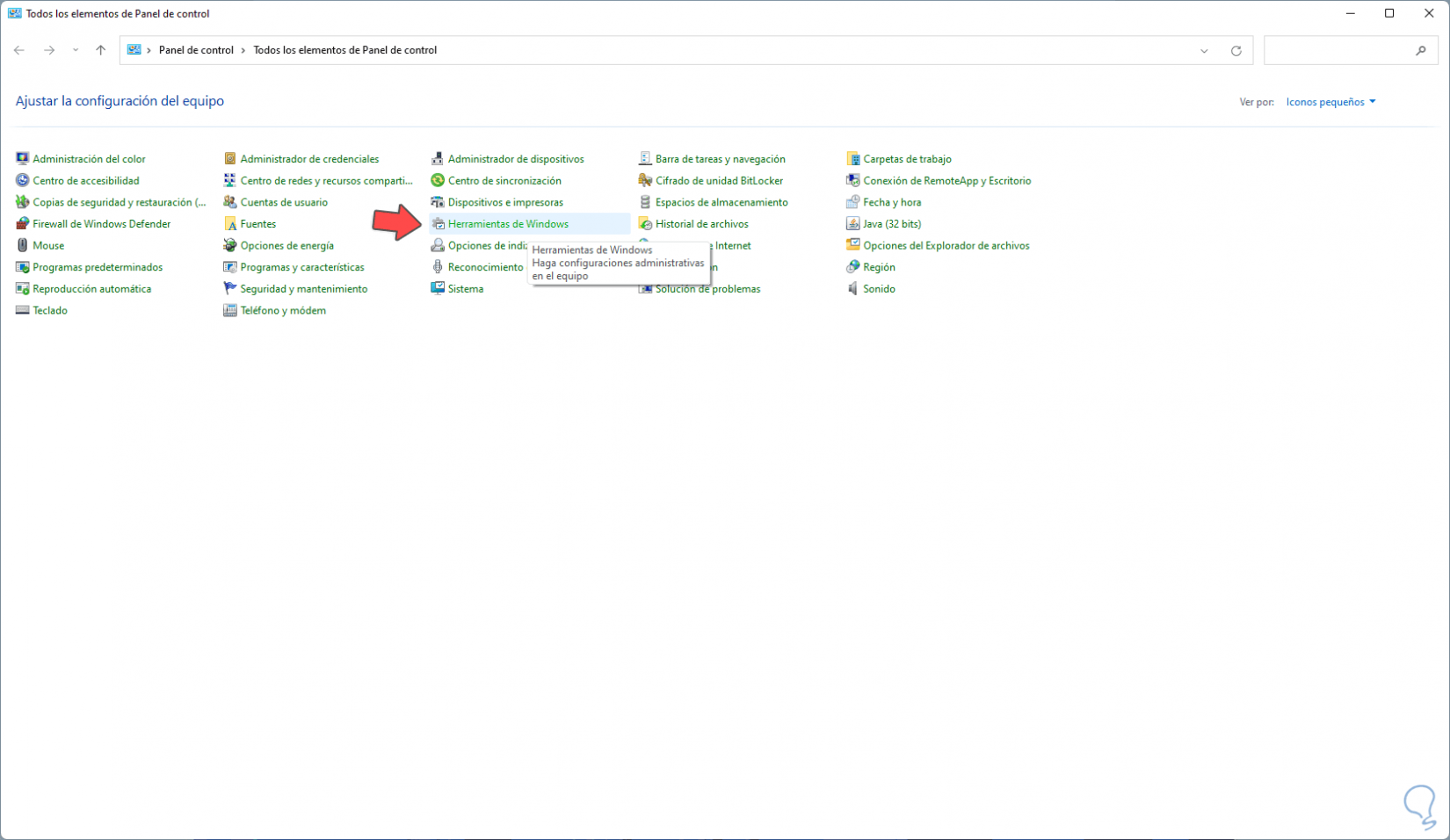The image size is (1450, 840).
Task: Click the search magnifier icon
Action: point(1421,51)
